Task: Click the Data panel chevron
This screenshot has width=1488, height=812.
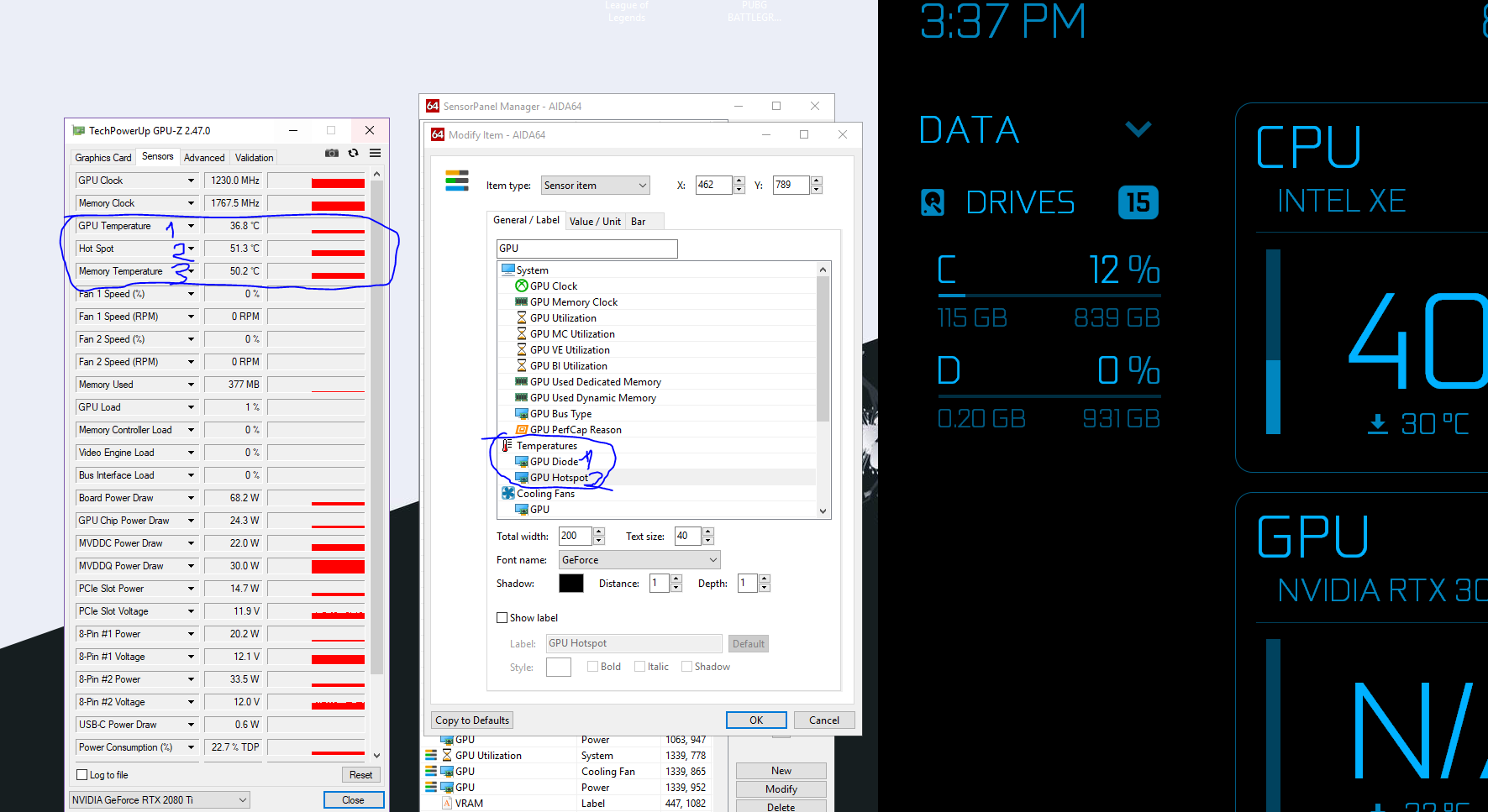Action: [x=1138, y=128]
